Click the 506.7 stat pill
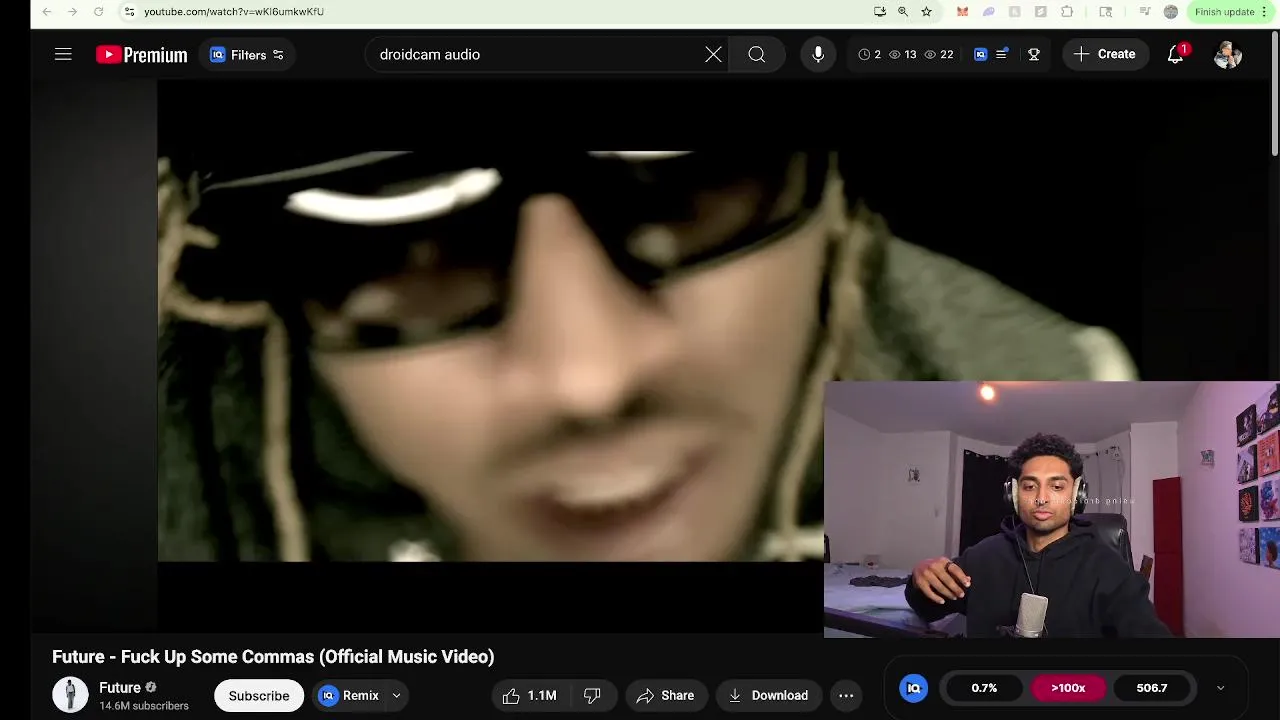 (x=1151, y=688)
